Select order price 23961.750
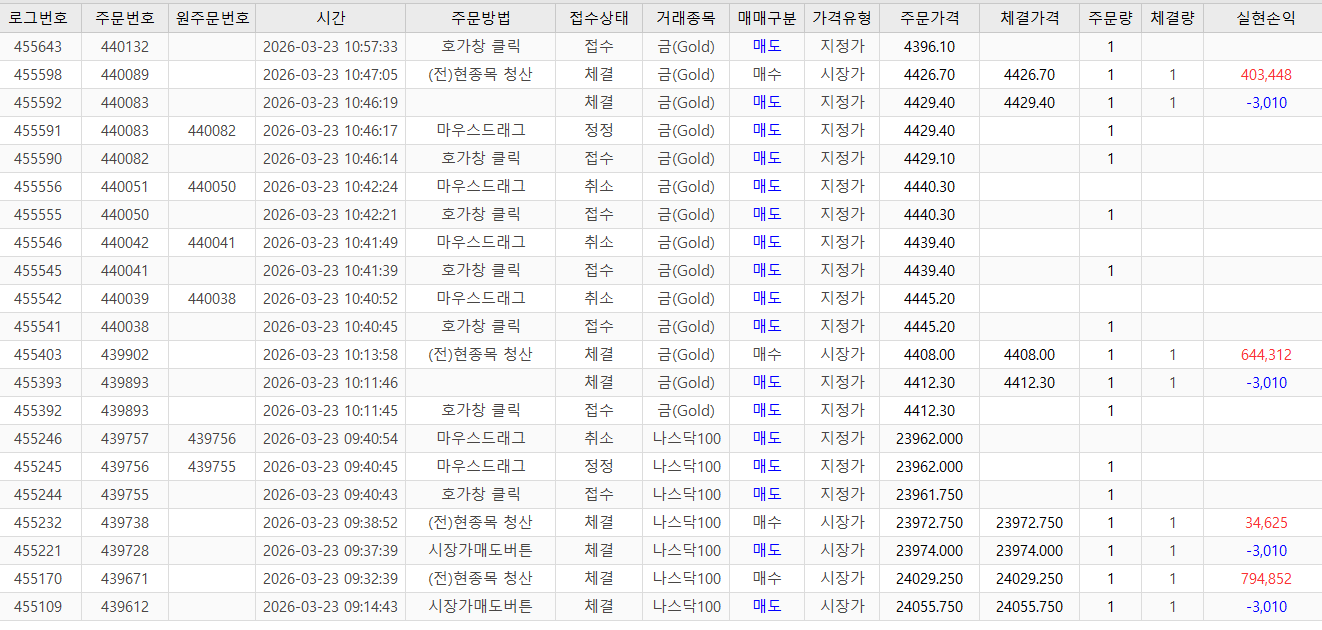 point(929,495)
